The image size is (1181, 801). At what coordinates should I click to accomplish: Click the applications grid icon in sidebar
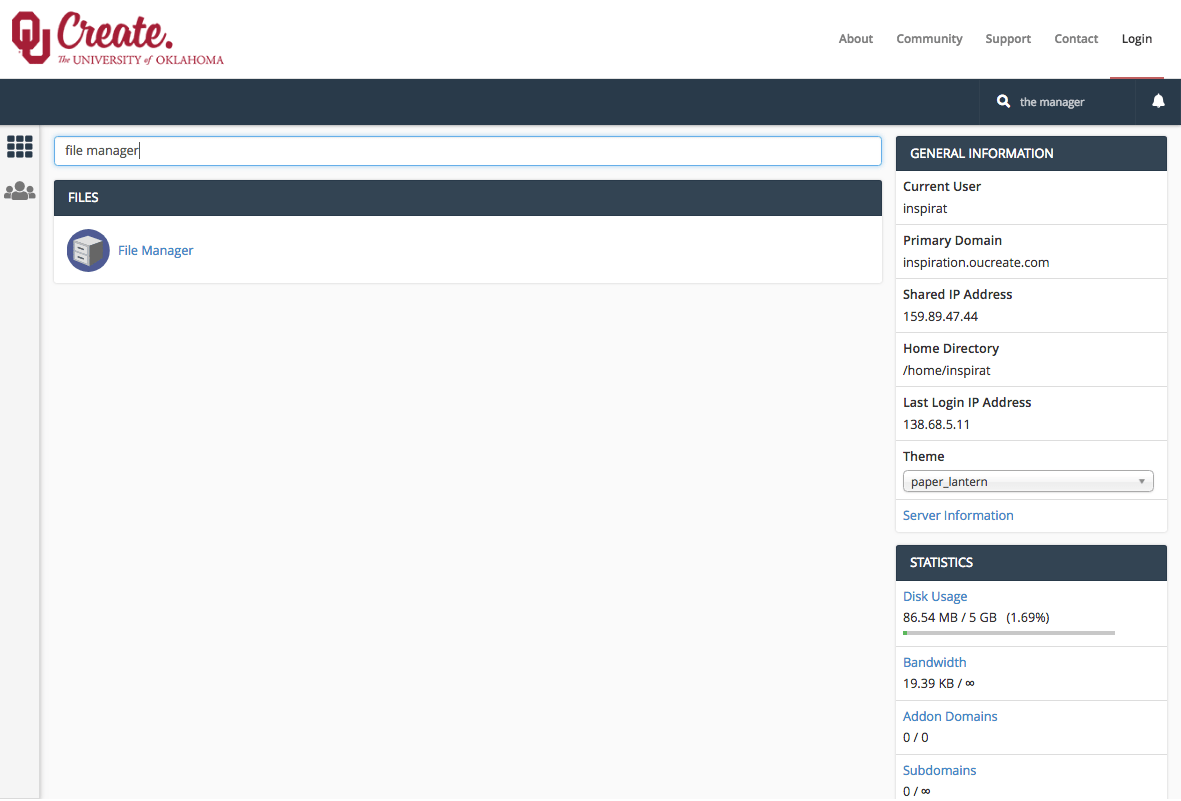coord(19,146)
